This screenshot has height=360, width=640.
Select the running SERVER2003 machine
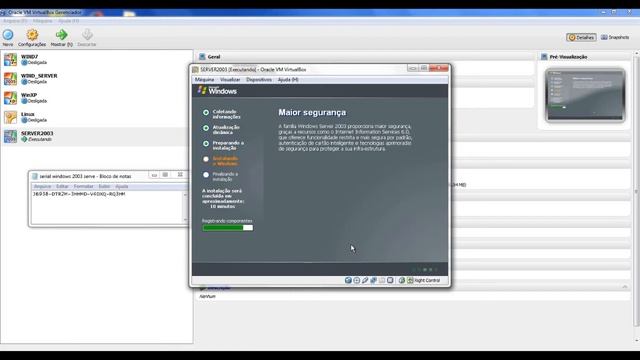pyautogui.click(x=97, y=136)
